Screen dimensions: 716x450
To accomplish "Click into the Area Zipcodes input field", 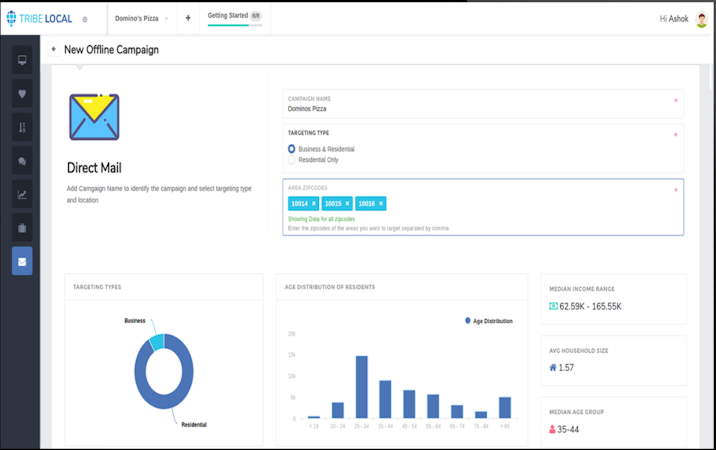I will pos(483,207).
